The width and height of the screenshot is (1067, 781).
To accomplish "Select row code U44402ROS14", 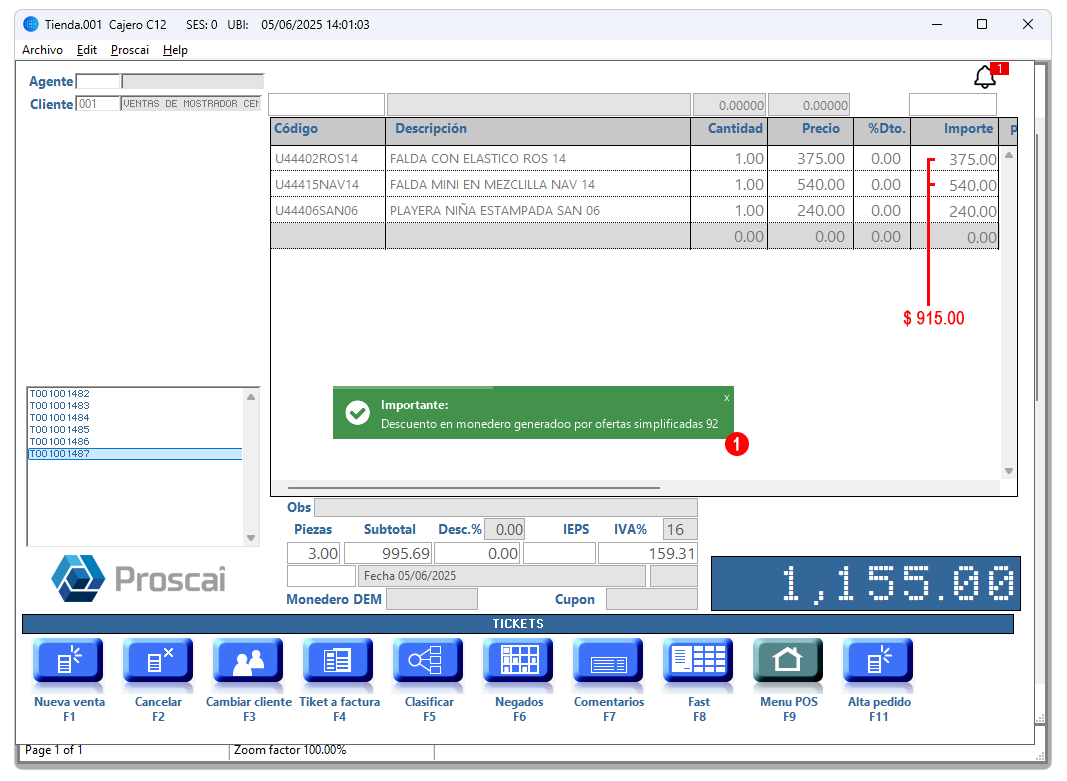I will click(x=316, y=159).
